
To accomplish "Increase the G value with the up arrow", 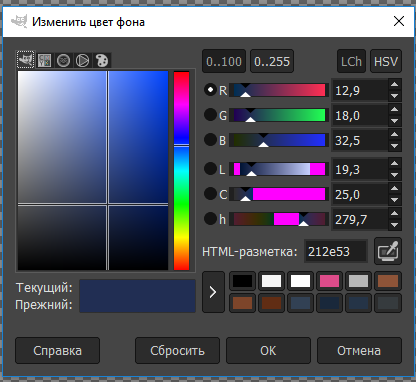I will point(395,109).
